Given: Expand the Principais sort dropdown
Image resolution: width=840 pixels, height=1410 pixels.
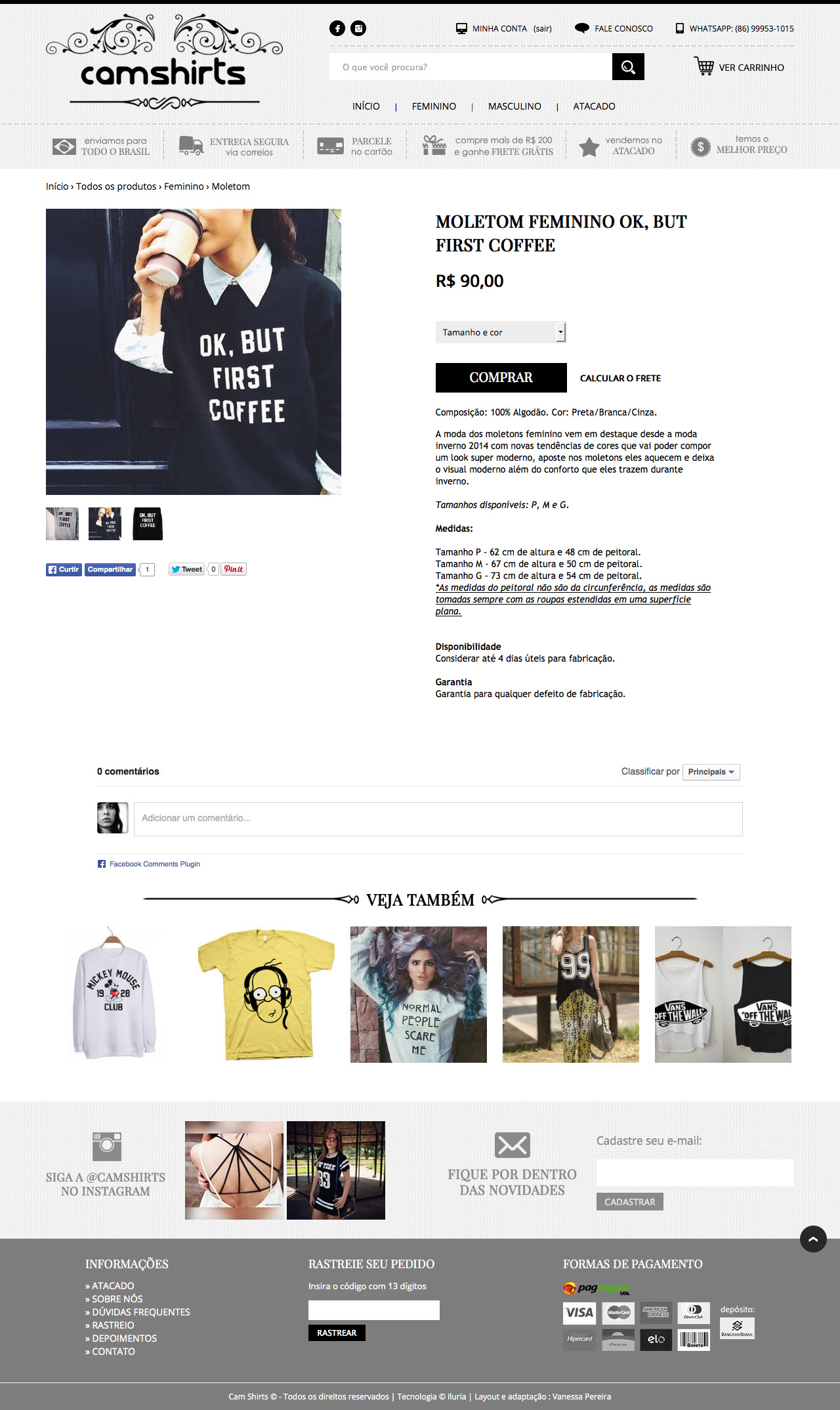Looking at the screenshot, I should pos(711,772).
